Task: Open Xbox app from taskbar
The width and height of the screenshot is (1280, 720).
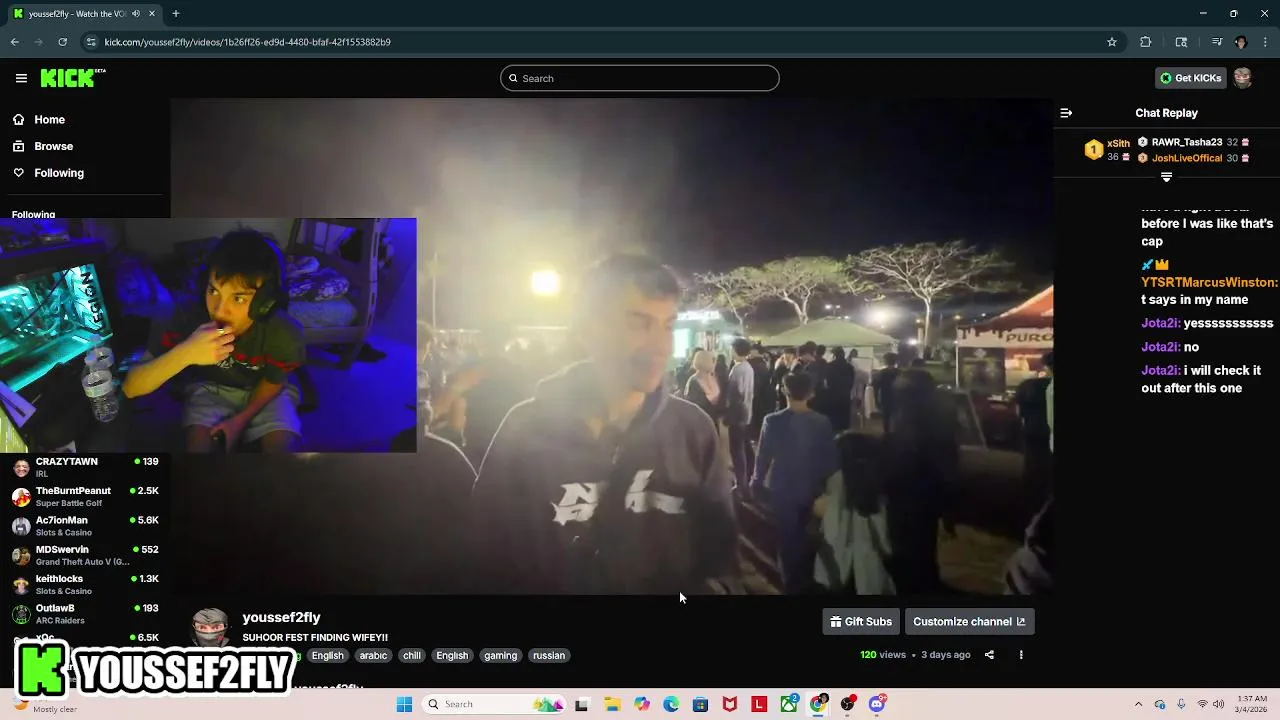Action: 789,704
